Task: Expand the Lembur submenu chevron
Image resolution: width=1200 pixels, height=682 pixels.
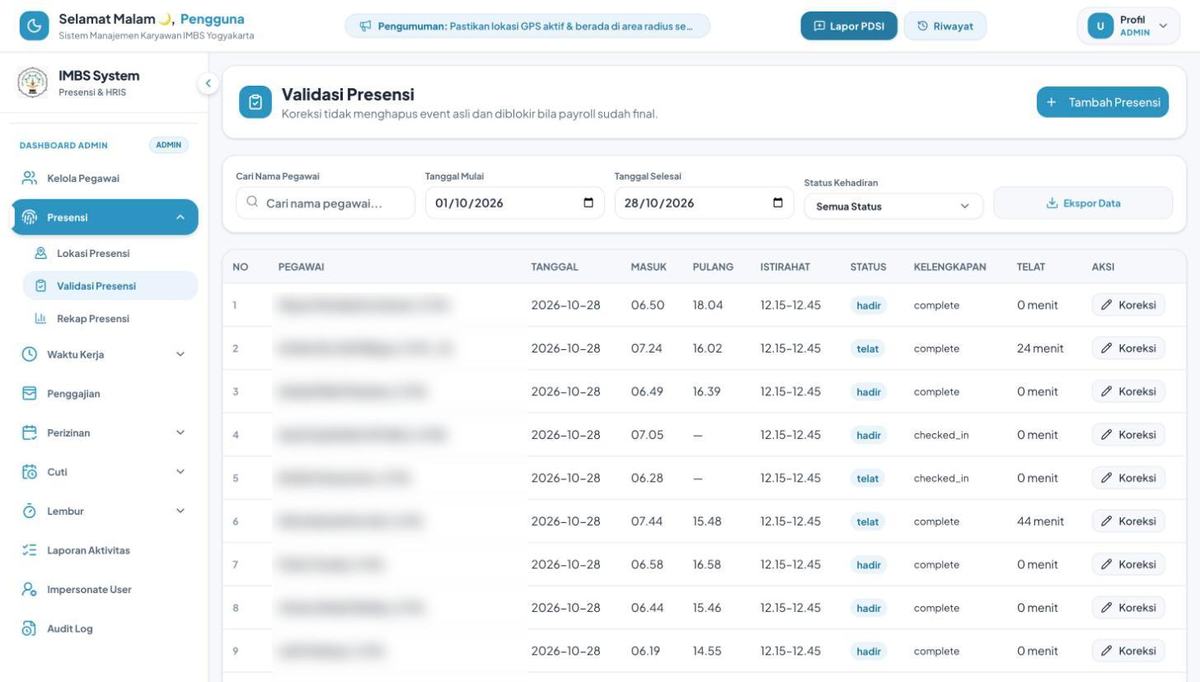Action: 180,511
